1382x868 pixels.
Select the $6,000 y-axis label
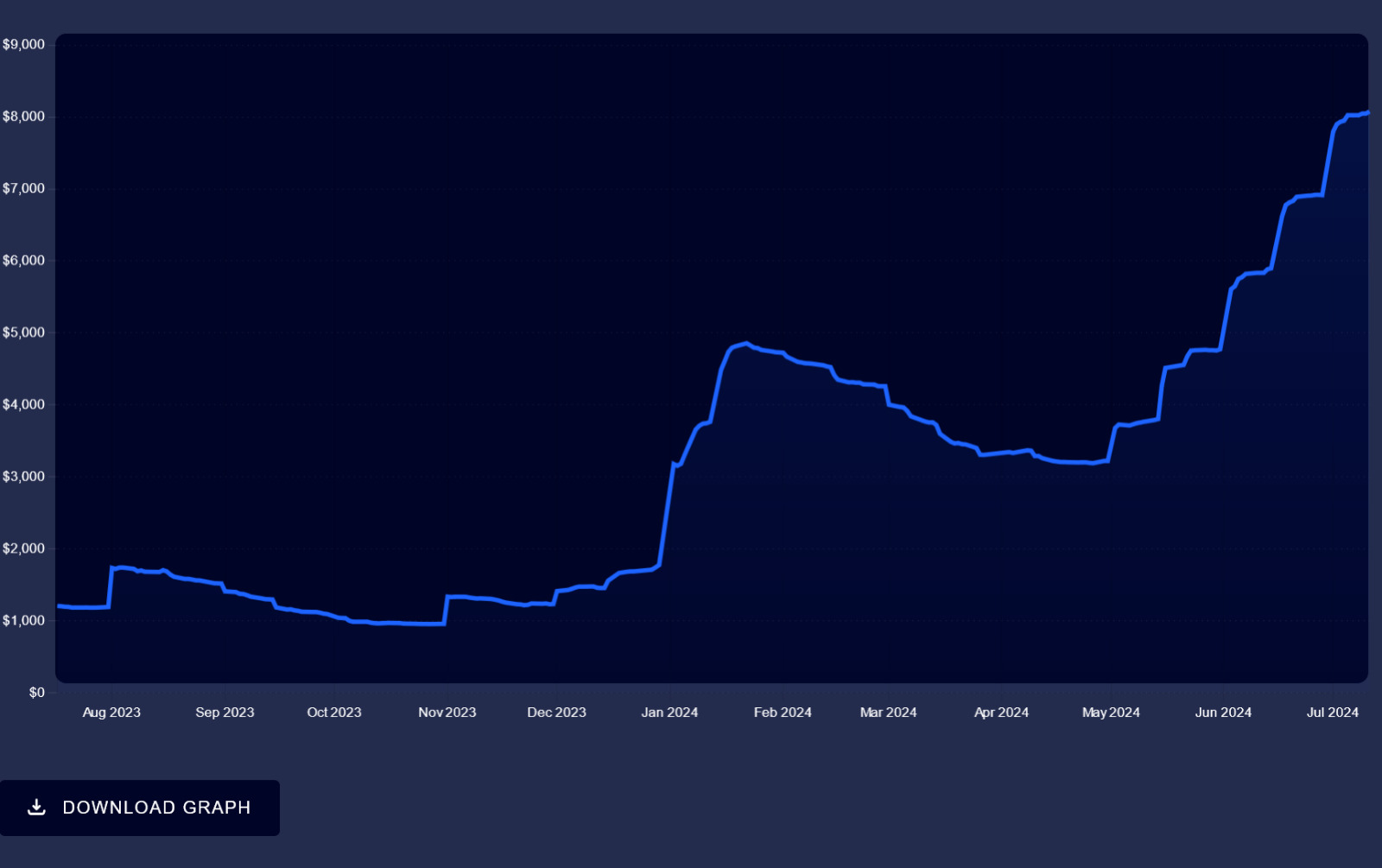pyautogui.click(x=23, y=261)
